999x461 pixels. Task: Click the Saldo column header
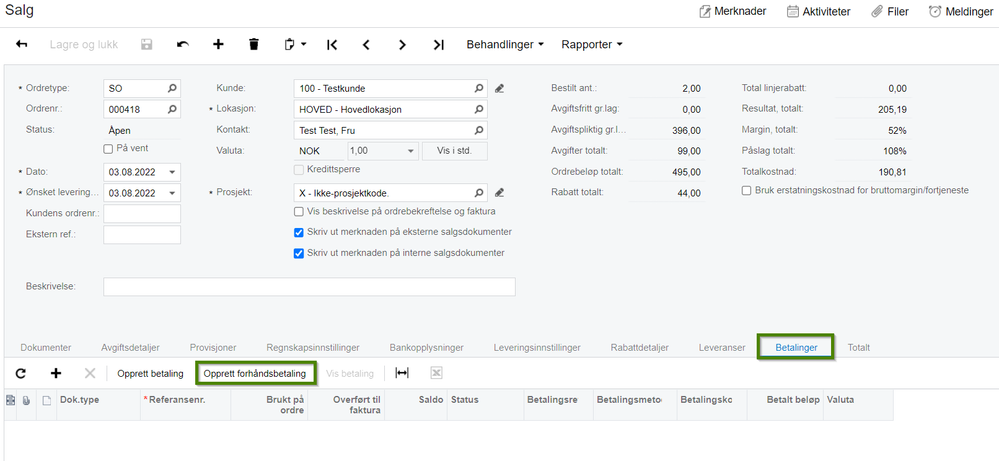pos(416,404)
